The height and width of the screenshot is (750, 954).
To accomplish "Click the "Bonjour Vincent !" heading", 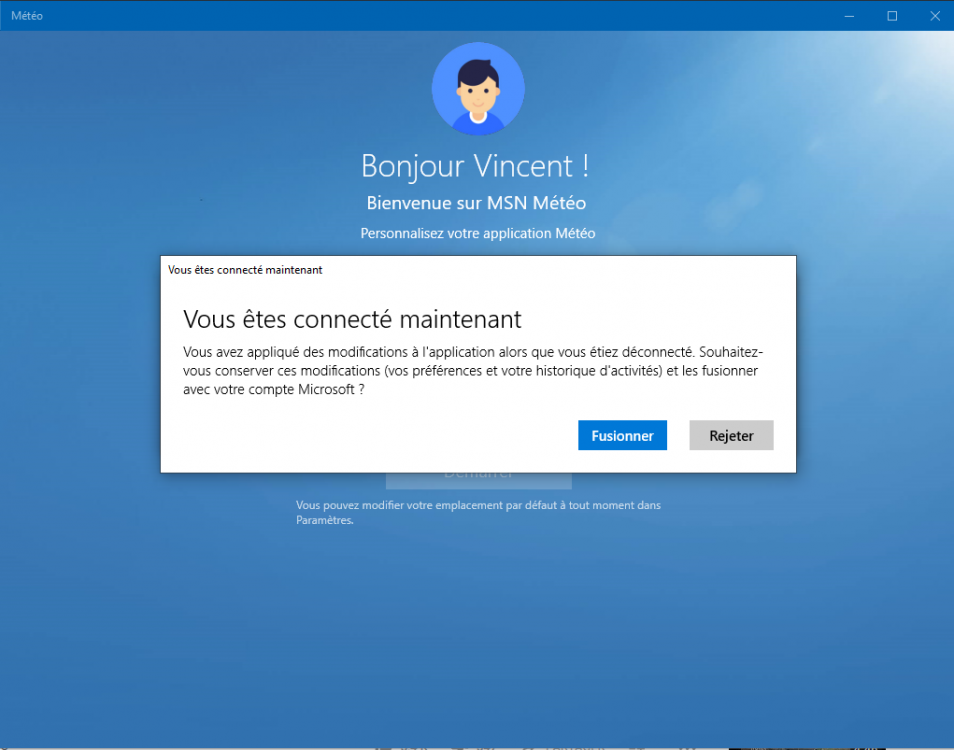I will tap(475, 166).
